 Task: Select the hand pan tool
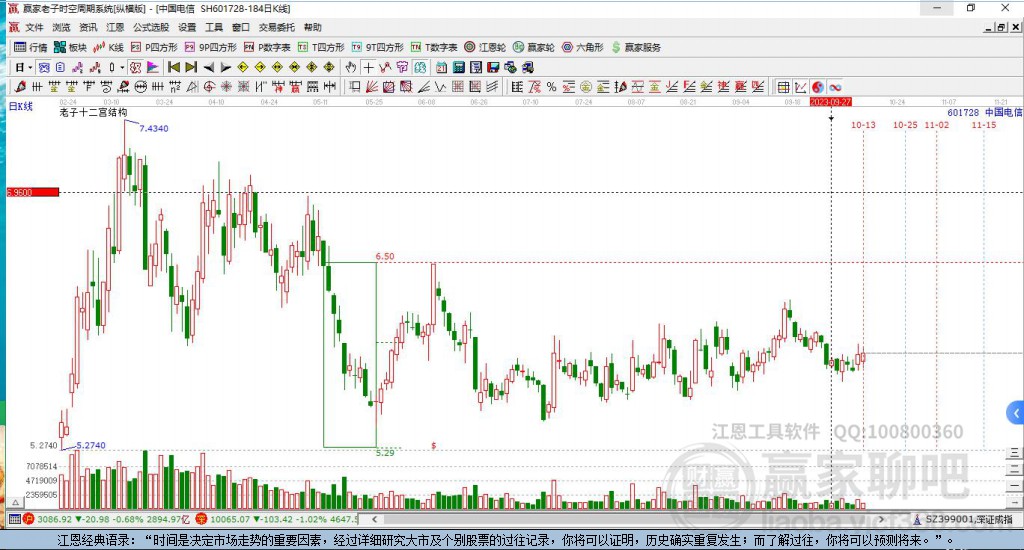(351, 67)
